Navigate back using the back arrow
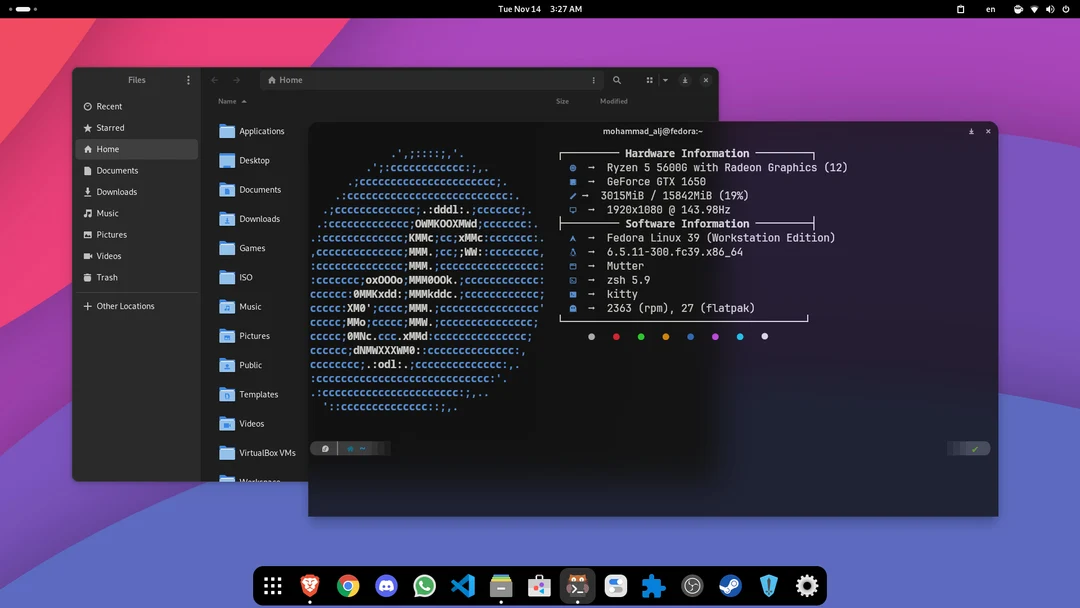The width and height of the screenshot is (1080, 608). point(213,80)
